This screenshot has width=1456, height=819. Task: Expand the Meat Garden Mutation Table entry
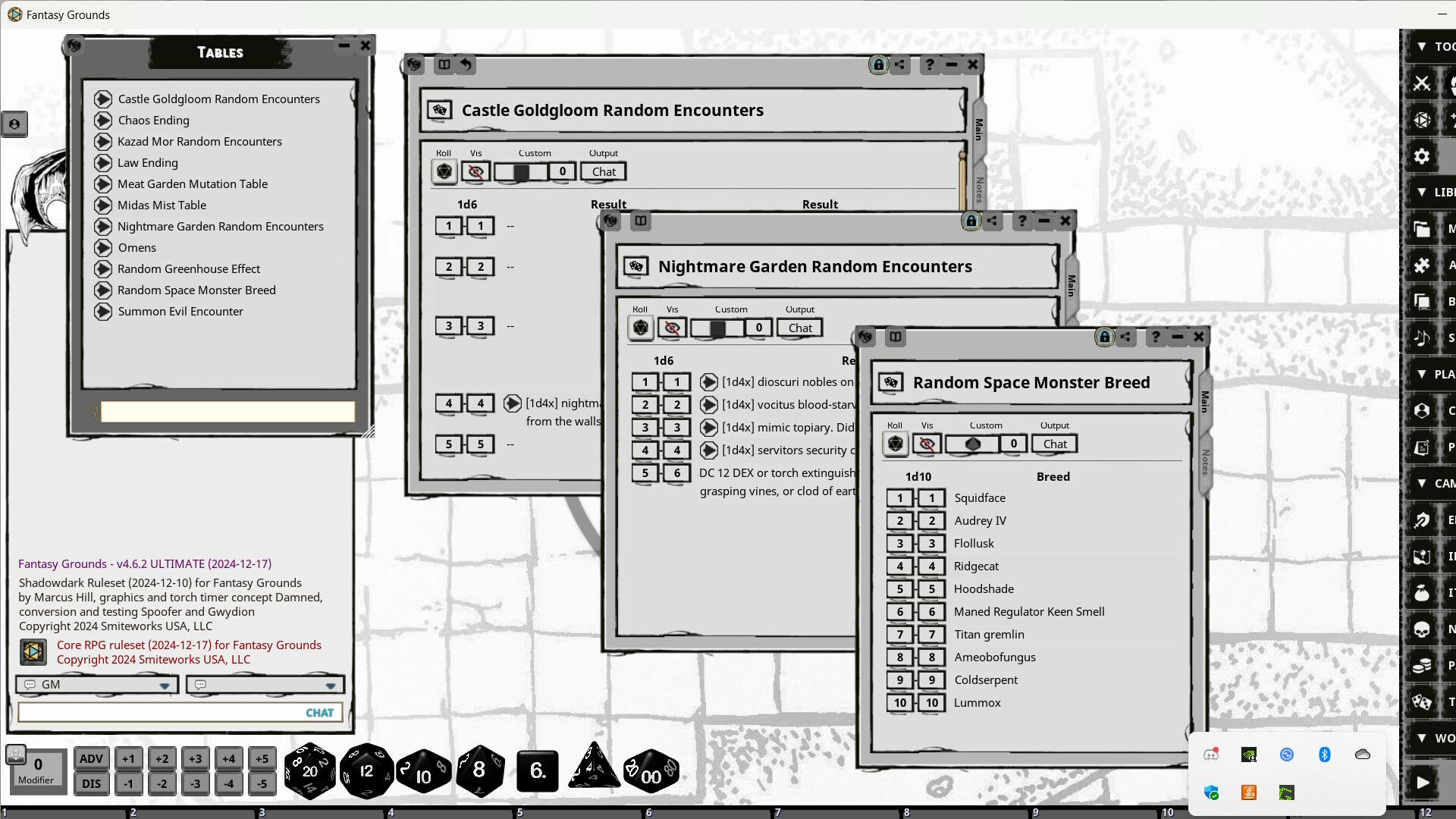104,184
